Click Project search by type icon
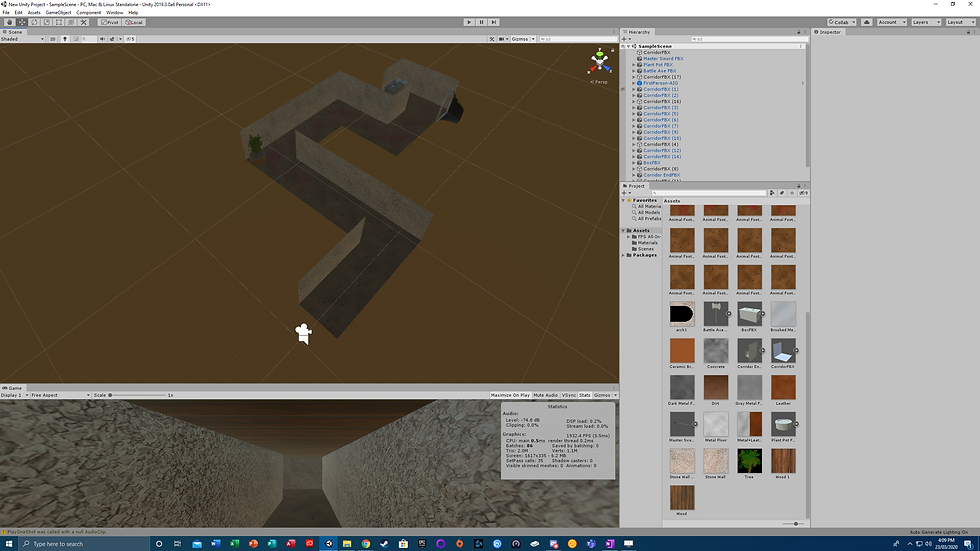Screen dimensions: 980x551 pos(772,193)
